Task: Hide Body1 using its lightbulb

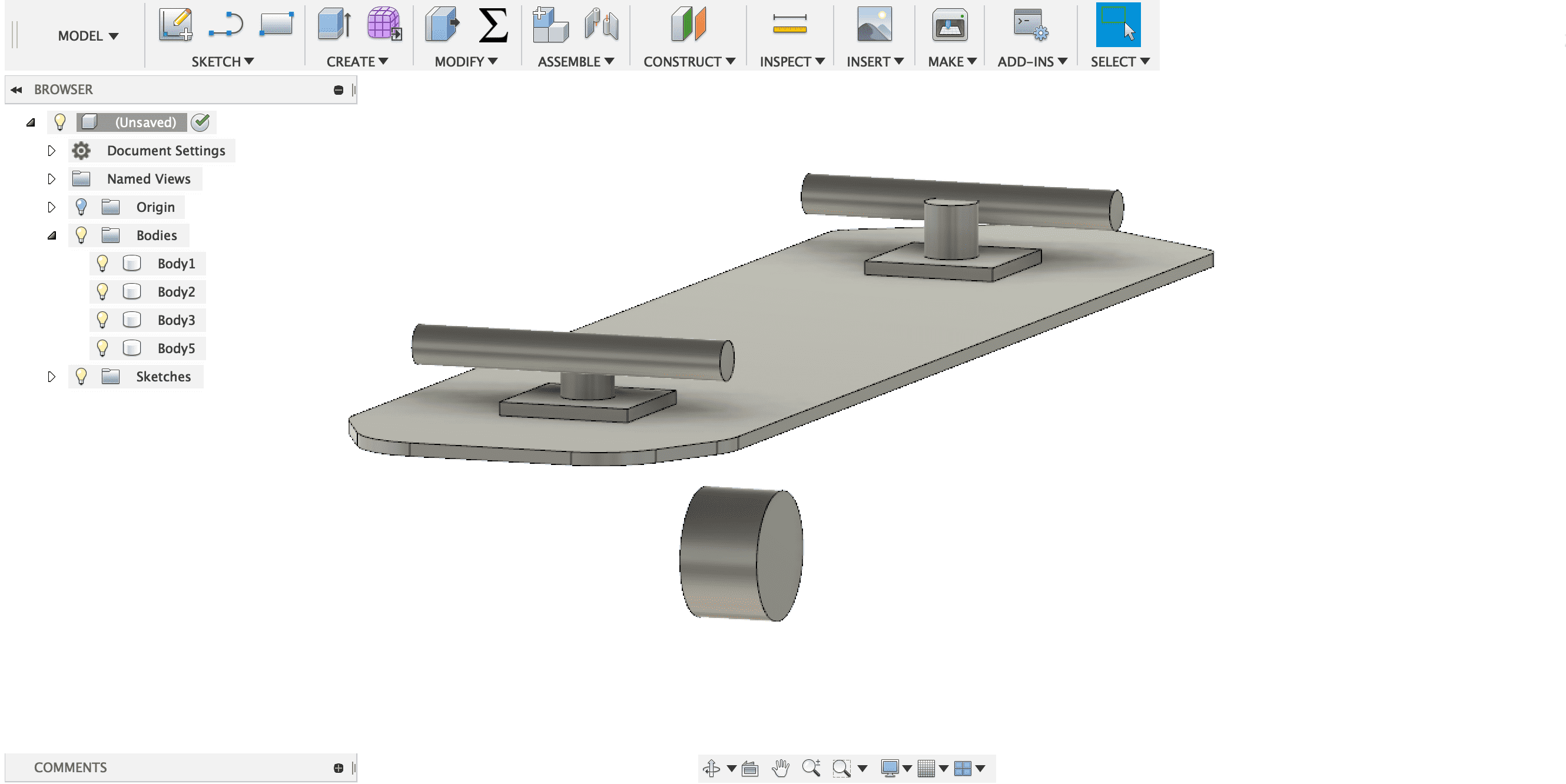Action: (102, 263)
